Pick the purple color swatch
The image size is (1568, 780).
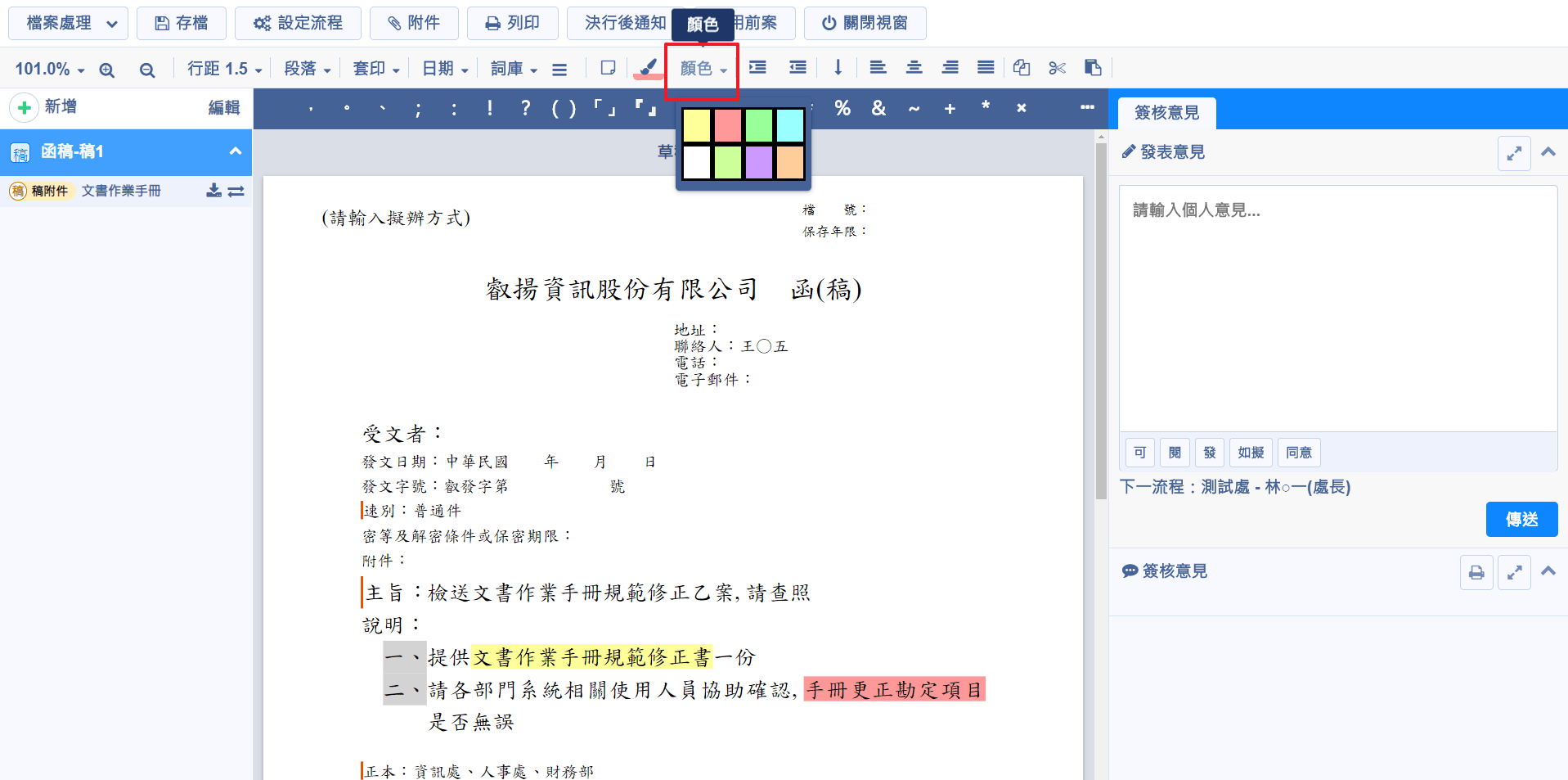[759, 162]
